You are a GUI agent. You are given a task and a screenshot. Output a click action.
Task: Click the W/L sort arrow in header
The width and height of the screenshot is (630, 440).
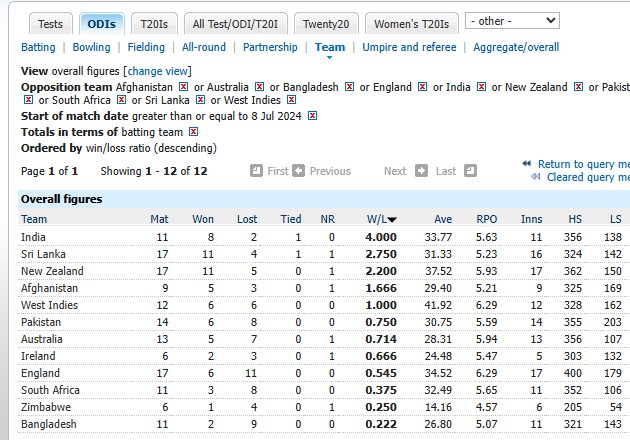click(x=392, y=220)
